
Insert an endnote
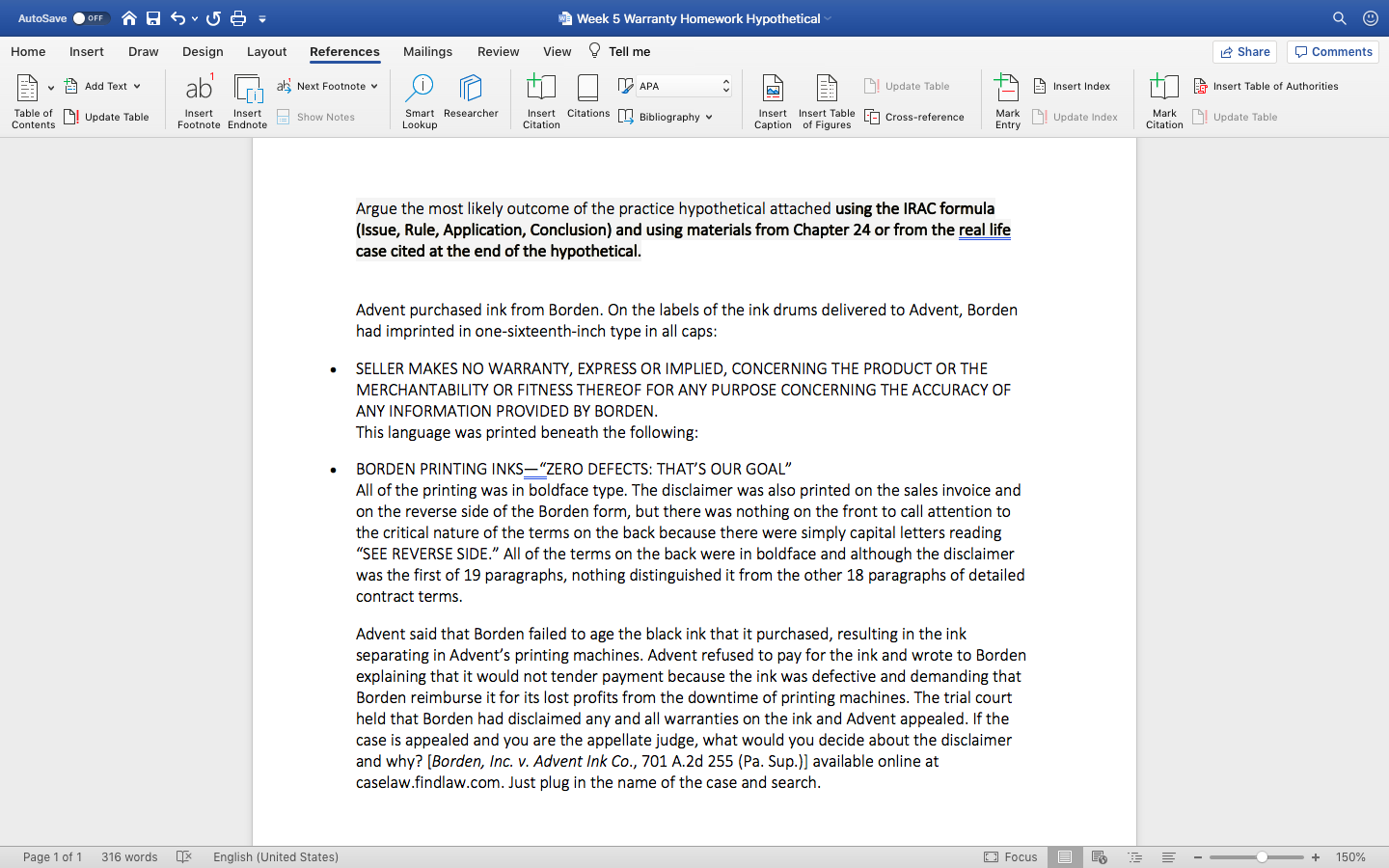(248, 100)
